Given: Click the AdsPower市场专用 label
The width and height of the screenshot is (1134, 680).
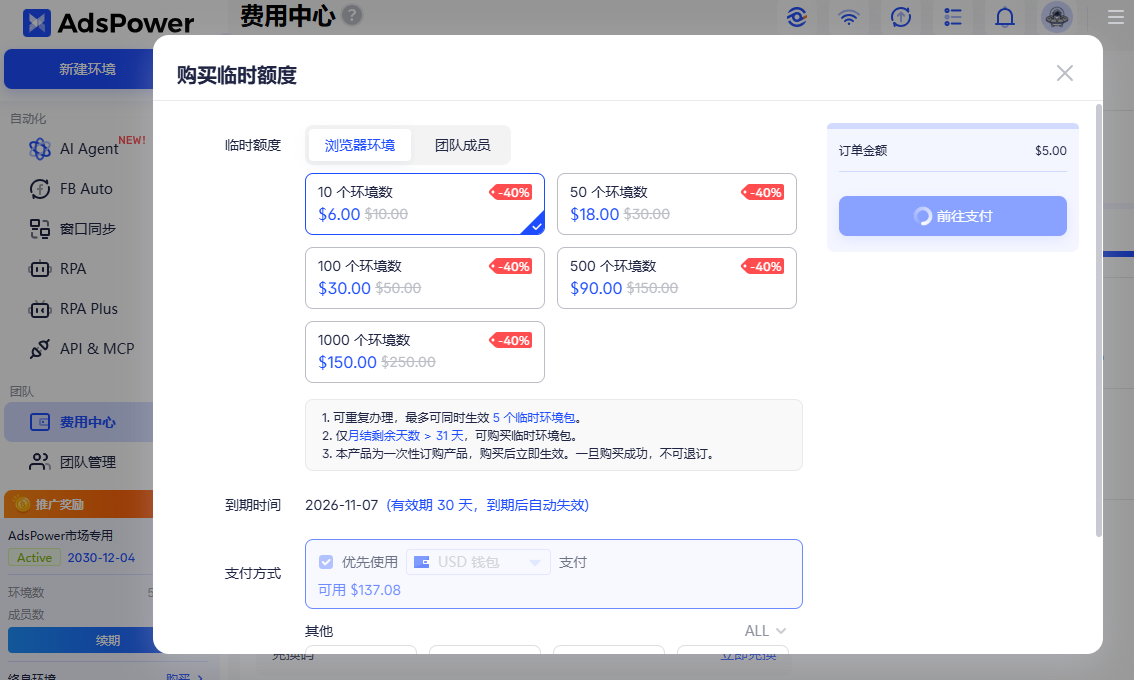Looking at the screenshot, I should point(61,535).
